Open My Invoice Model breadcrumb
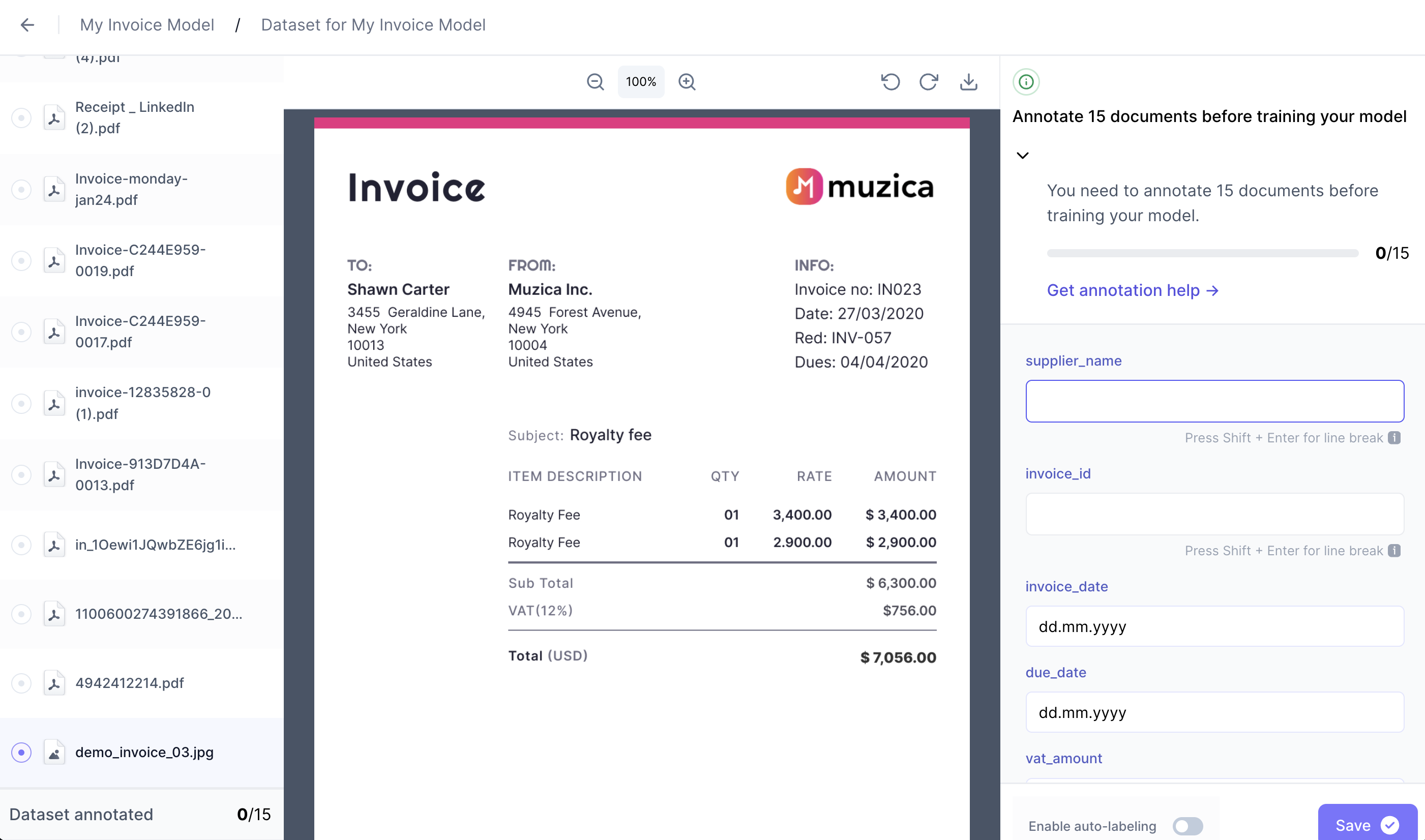 [147, 24]
